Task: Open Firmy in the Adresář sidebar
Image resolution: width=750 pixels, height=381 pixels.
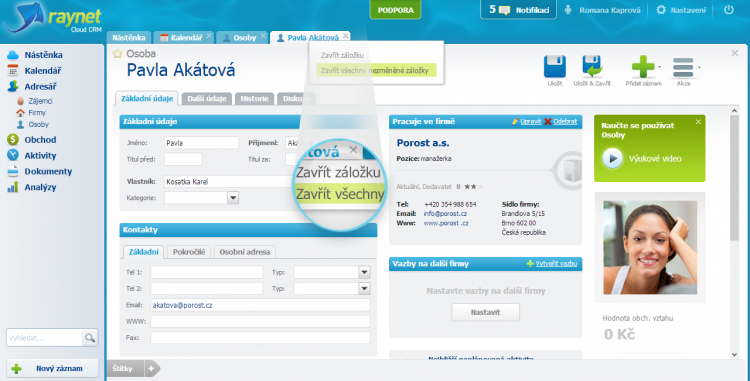Action: pos(37,113)
